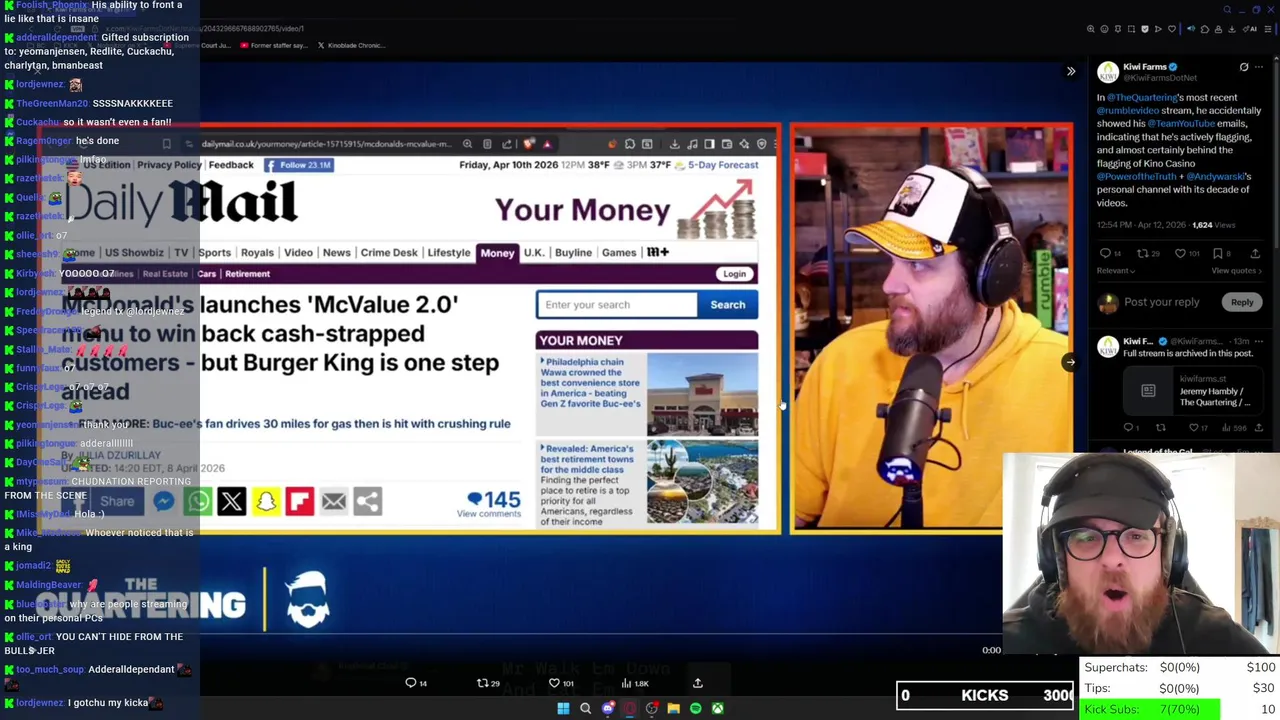Viewport: 1280px width, 720px height.
Task: Retweet the Kiwi Farms tweet with 29 reposts
Action: click(x=1143, y=253)
